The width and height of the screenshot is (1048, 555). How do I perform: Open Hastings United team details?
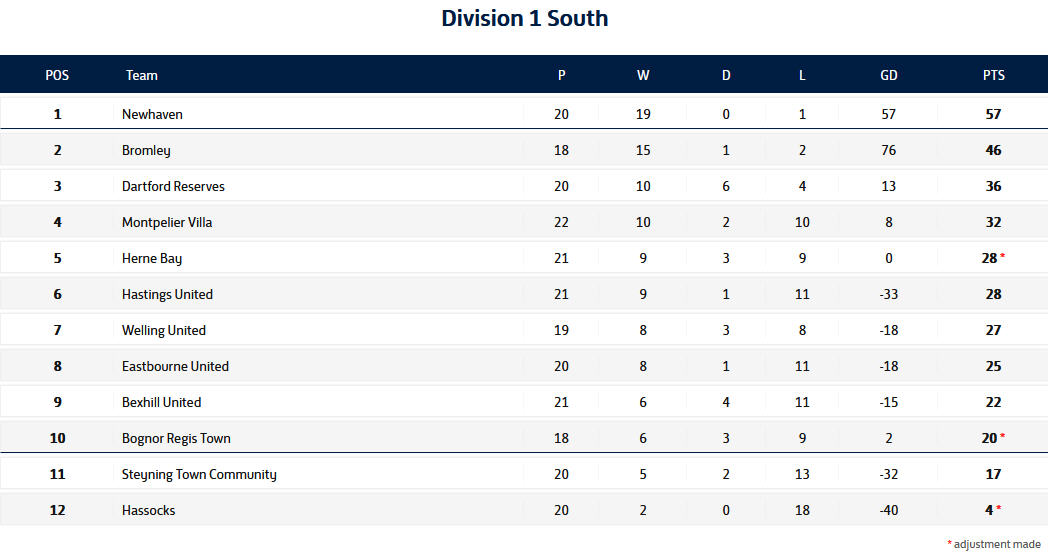click(x=167, y=294)
